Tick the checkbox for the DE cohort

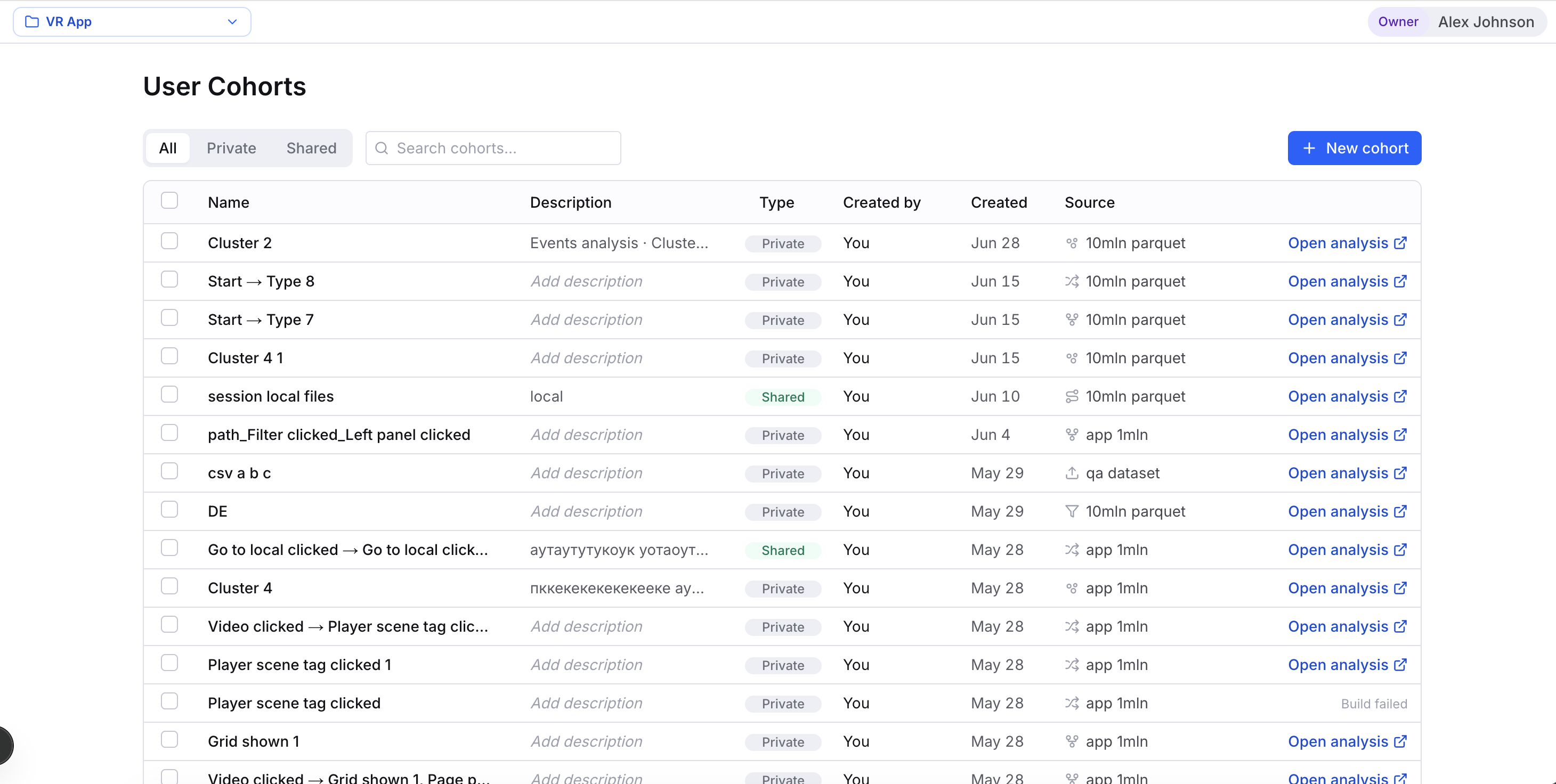(x=170, y=510)
